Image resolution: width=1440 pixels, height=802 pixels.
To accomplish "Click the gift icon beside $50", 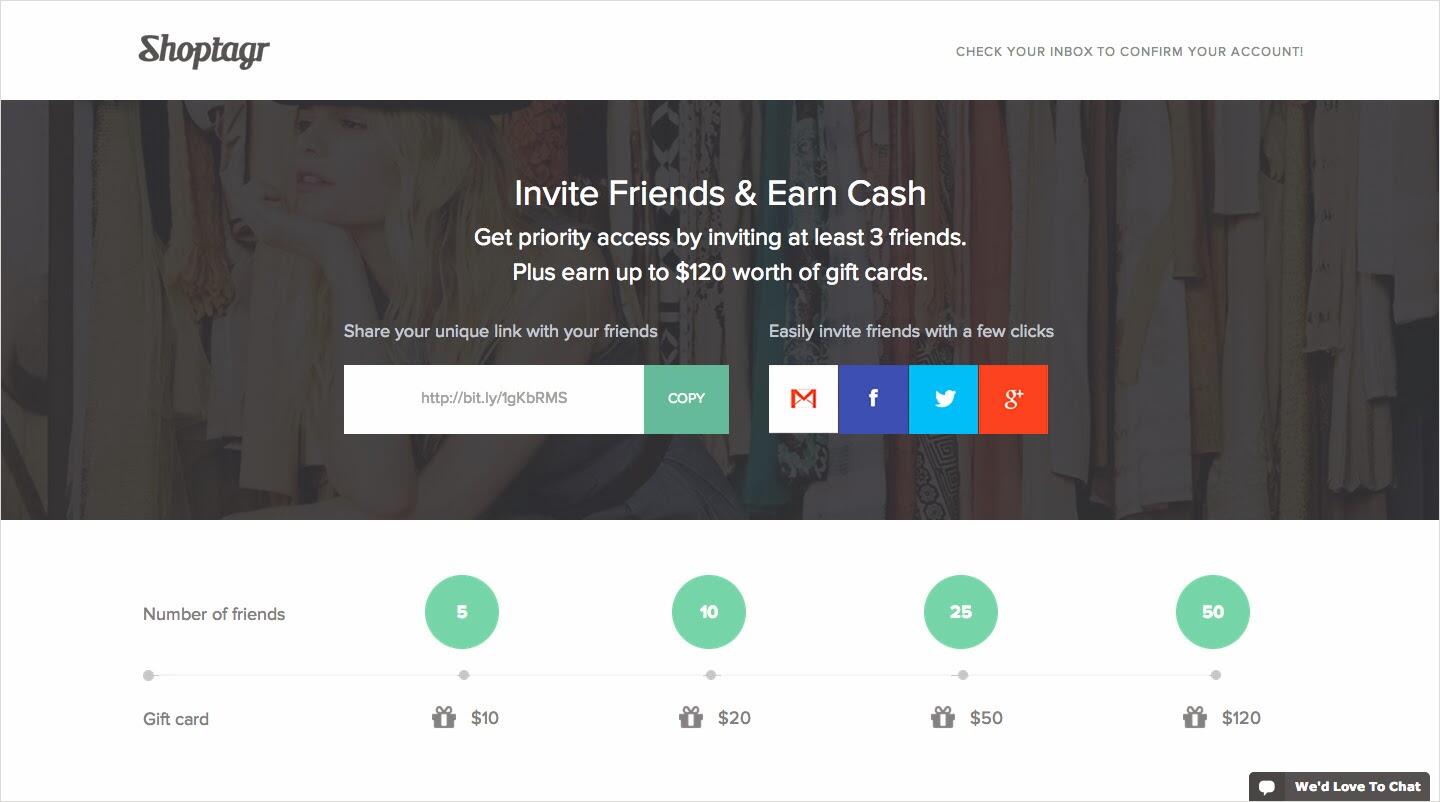I will [943, 717].
